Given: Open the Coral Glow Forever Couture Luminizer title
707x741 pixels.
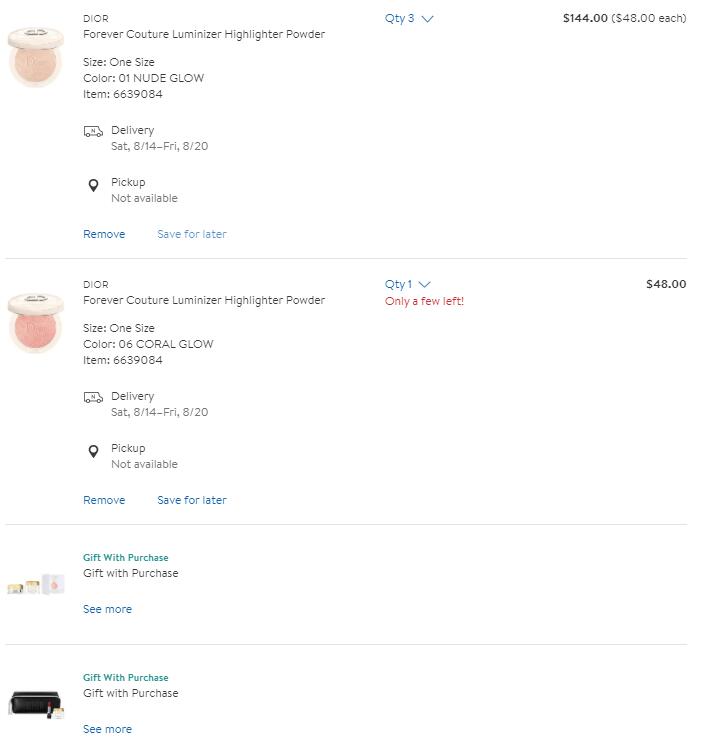Looking at the screenshot, I should [x=204, y=300].
